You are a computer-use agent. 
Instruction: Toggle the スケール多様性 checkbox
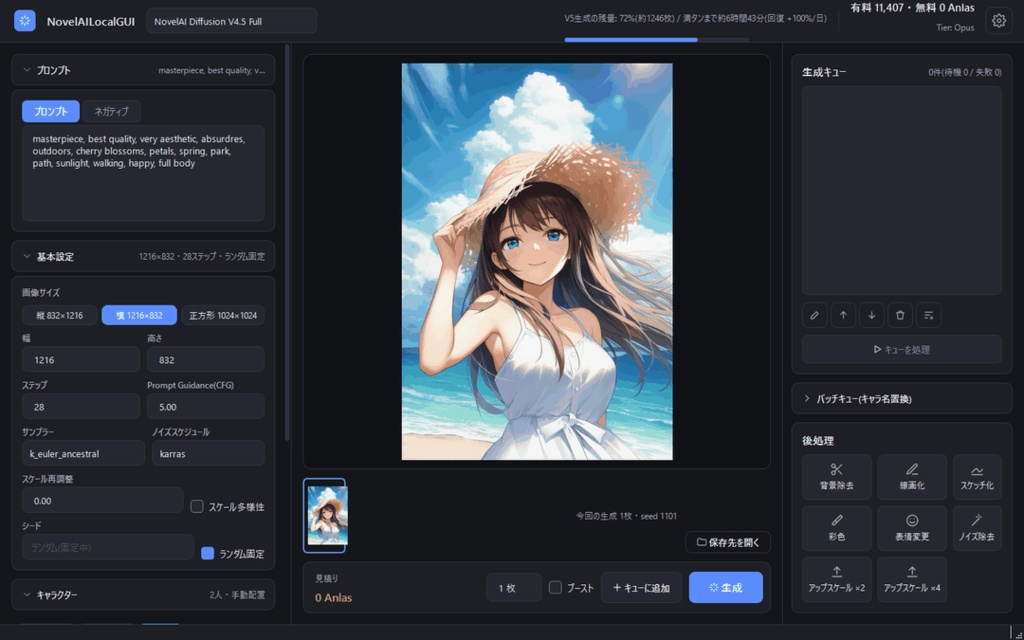click(x=197, y=506)
